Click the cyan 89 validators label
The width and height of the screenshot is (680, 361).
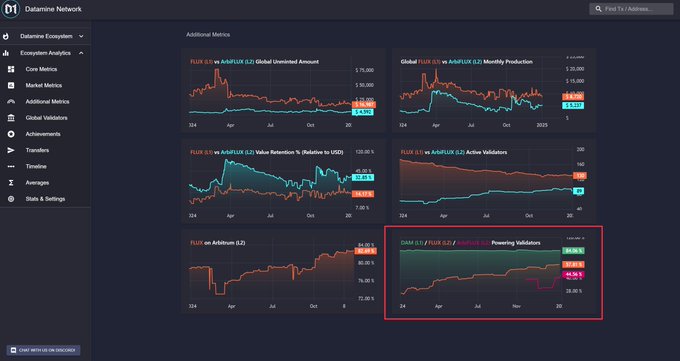pos(579,191)
